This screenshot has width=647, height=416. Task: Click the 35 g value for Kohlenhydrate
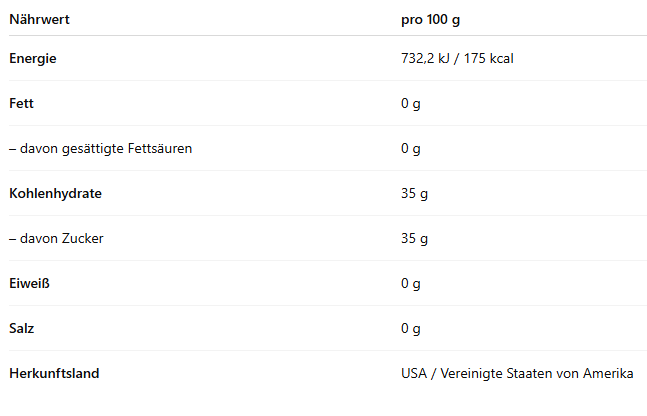point(414,193)
